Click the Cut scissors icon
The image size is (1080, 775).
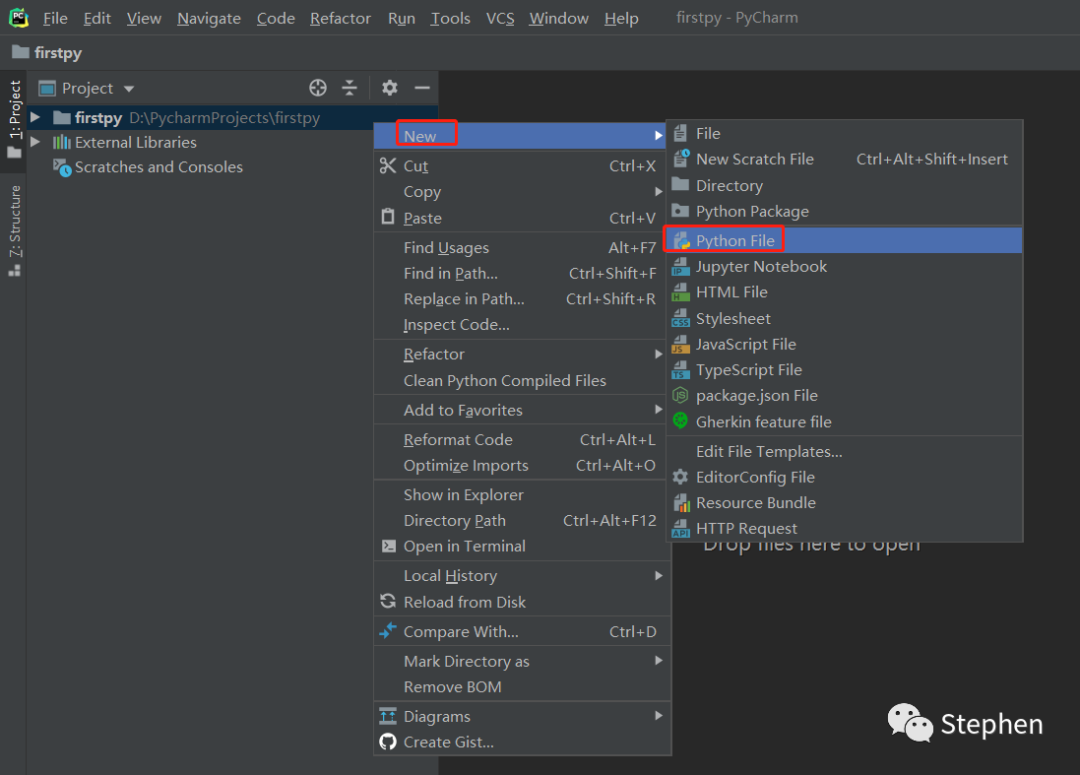click(x=388, y=165)
